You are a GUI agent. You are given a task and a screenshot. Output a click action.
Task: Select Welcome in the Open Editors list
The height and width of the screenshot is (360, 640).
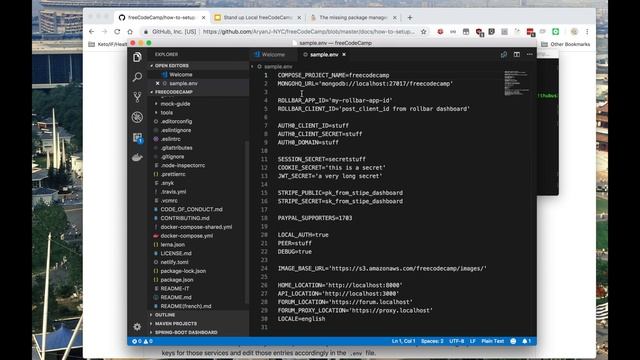(180, 75)
